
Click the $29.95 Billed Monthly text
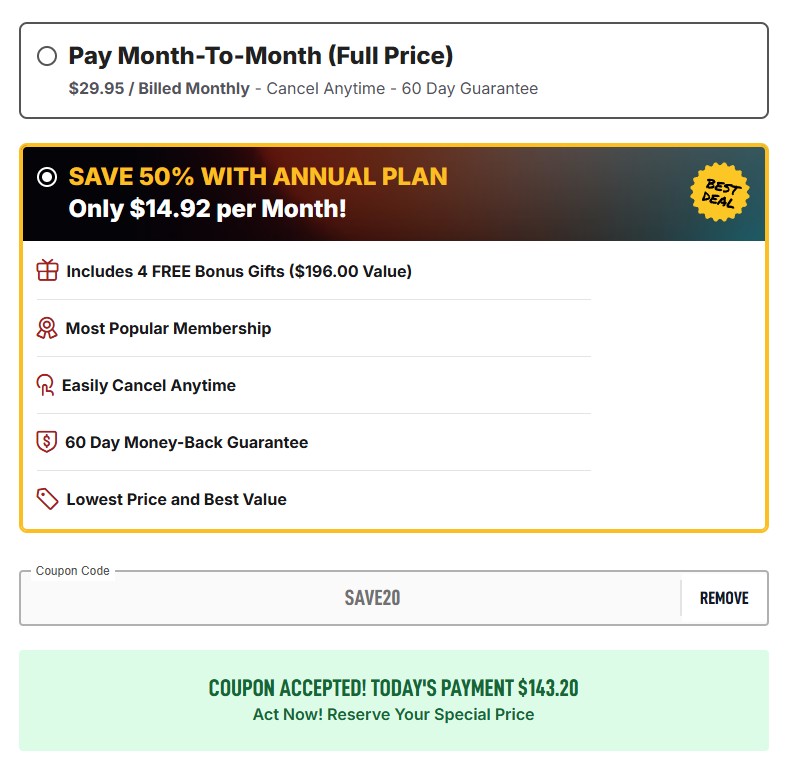[159, 89]
